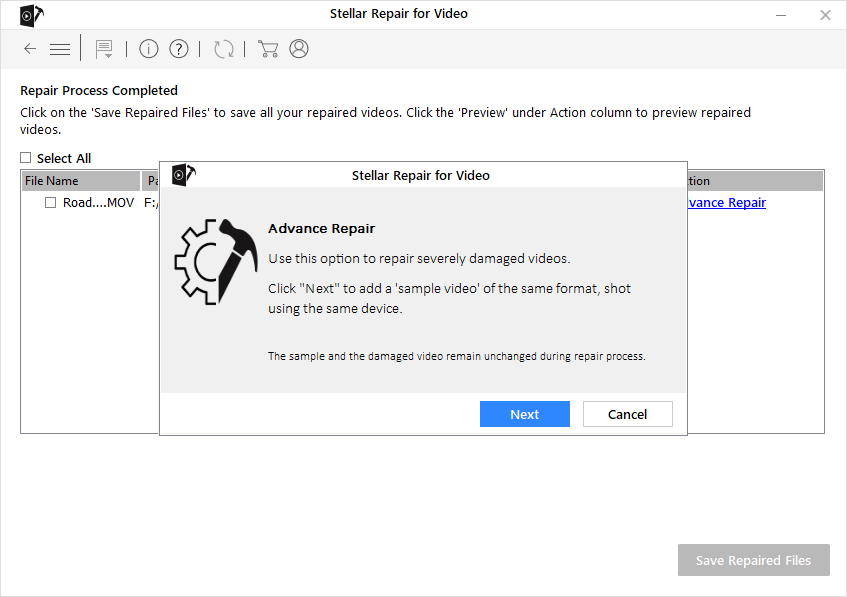Open the user account icon
The width and height of the screenshot is (847, 597).
coord(299,49)
